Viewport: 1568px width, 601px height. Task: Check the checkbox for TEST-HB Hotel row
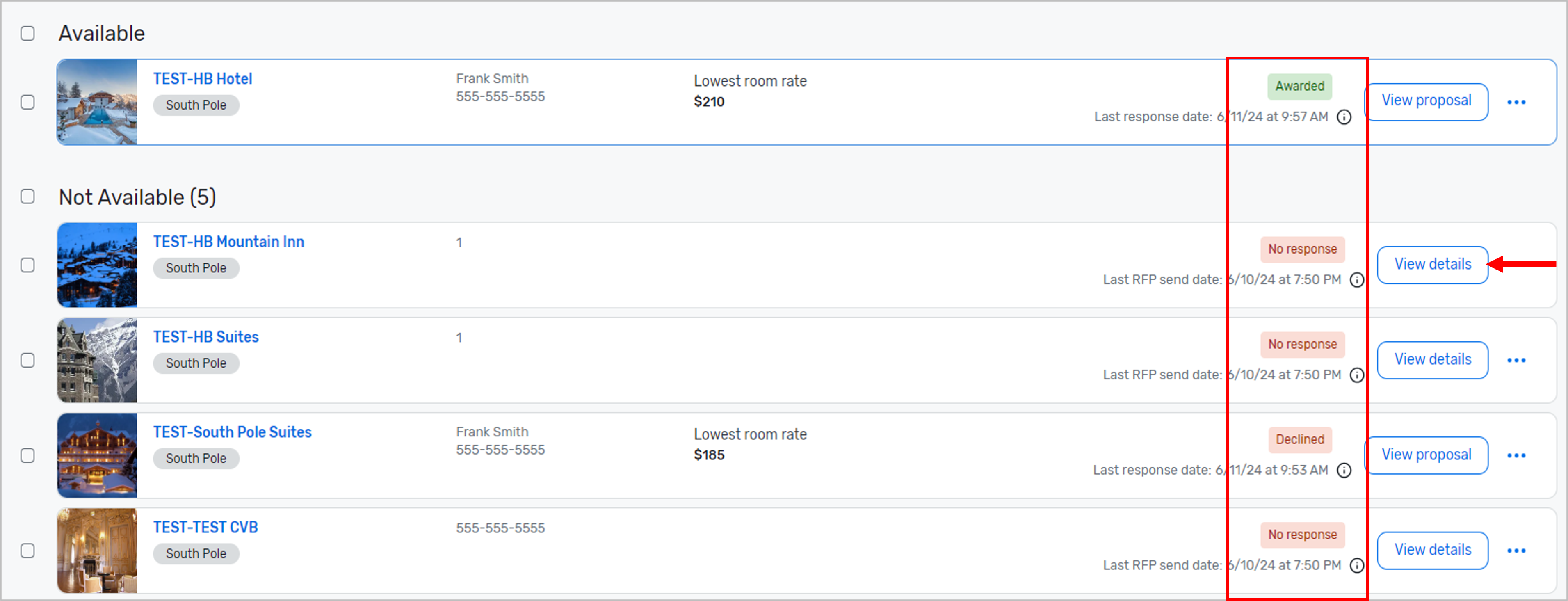pos(27,102)
